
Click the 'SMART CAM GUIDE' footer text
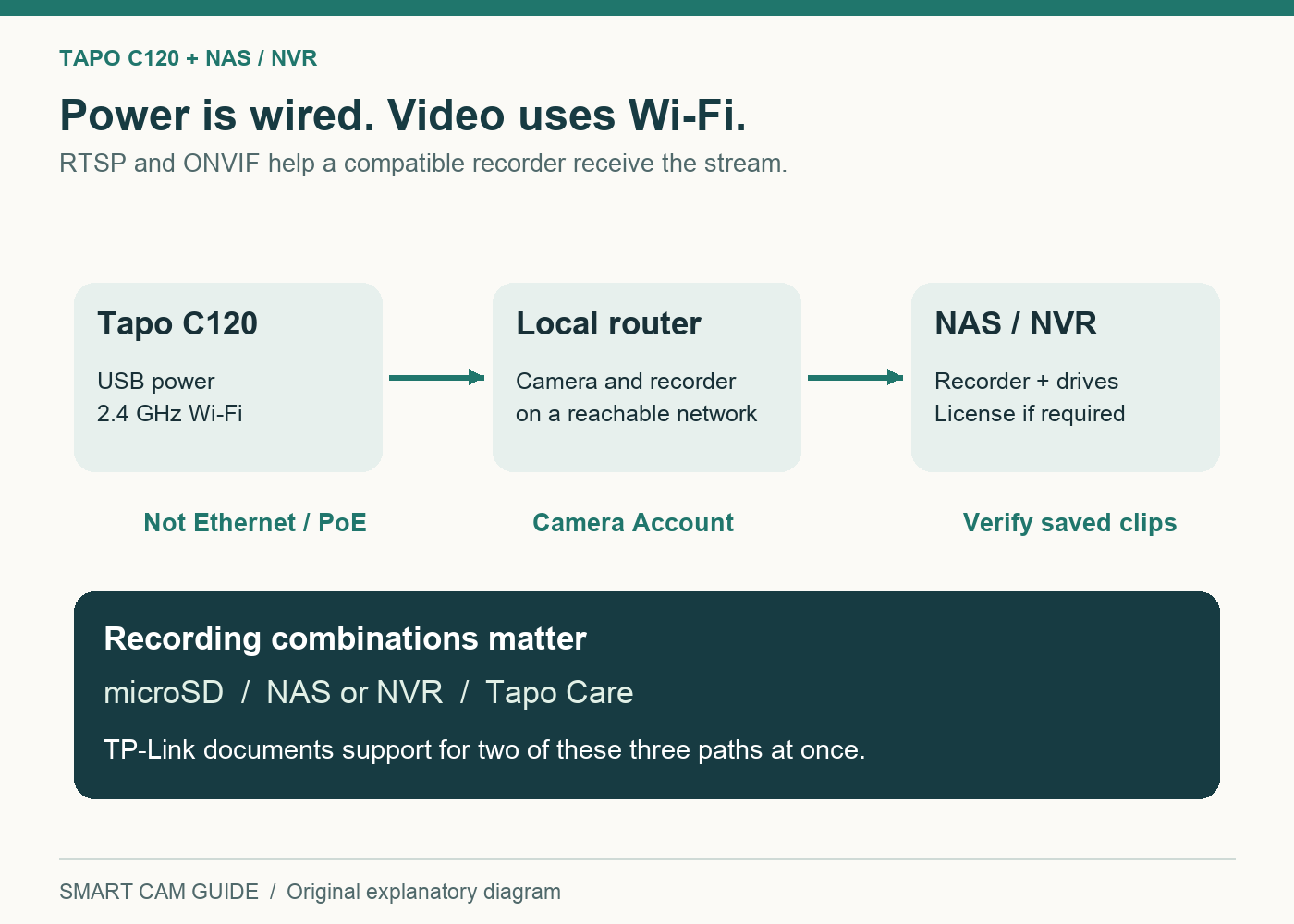pos(159,893)
